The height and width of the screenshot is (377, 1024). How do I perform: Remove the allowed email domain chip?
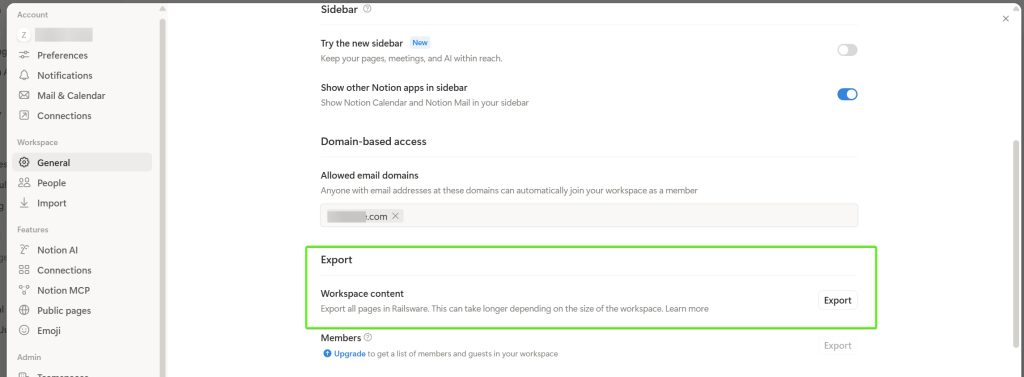click(x=395, y=216)
